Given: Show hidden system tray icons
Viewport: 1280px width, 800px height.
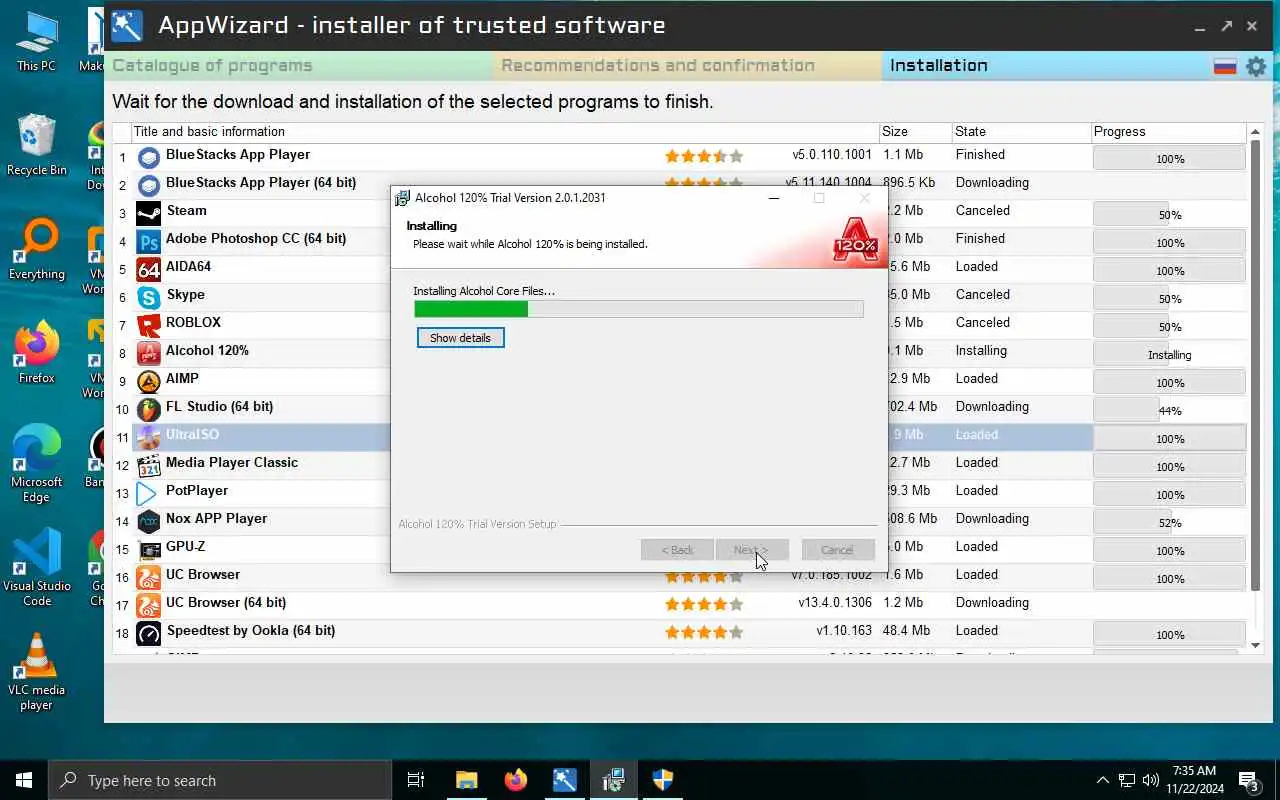Looking at the screenshot, I should click(x=1103, y=780).
